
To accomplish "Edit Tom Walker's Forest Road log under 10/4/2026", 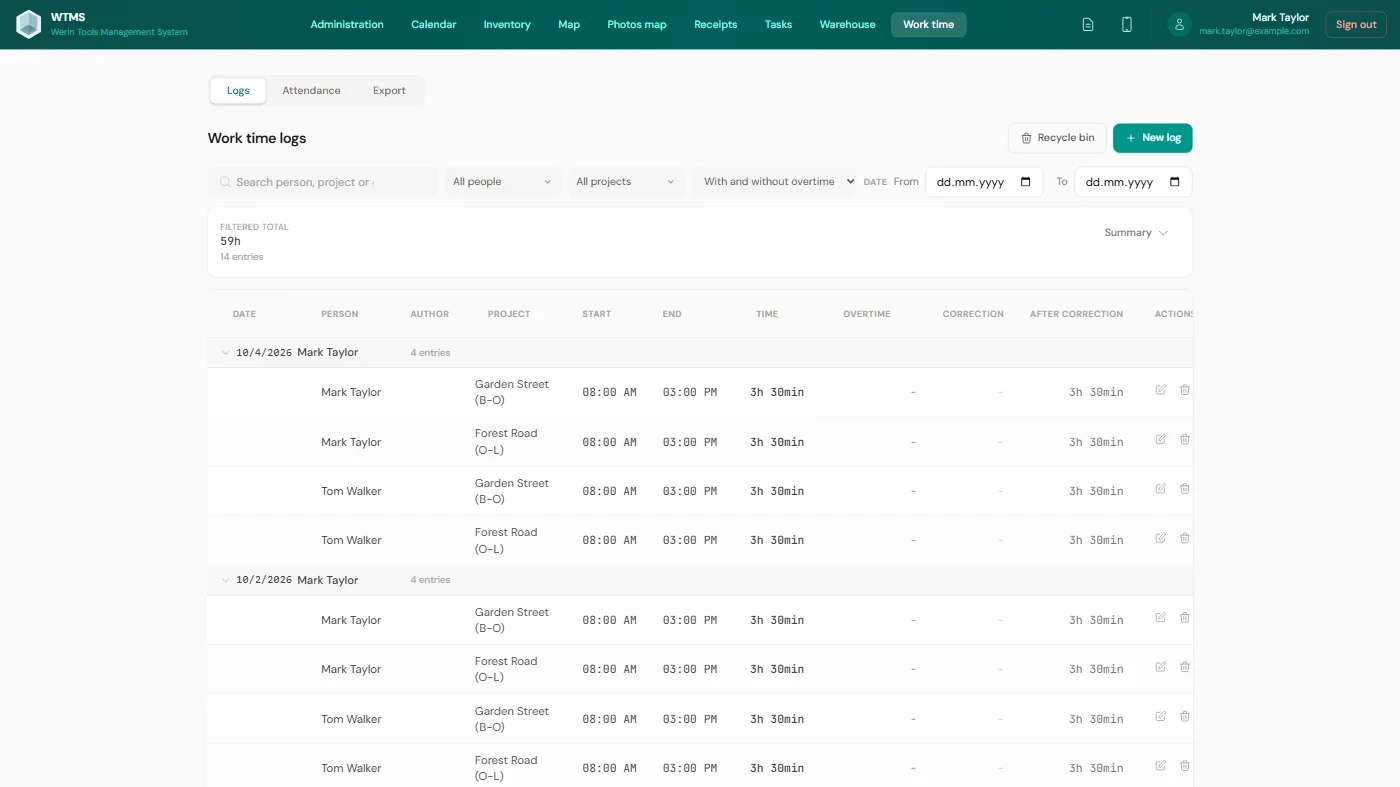I will point(1161,538).
